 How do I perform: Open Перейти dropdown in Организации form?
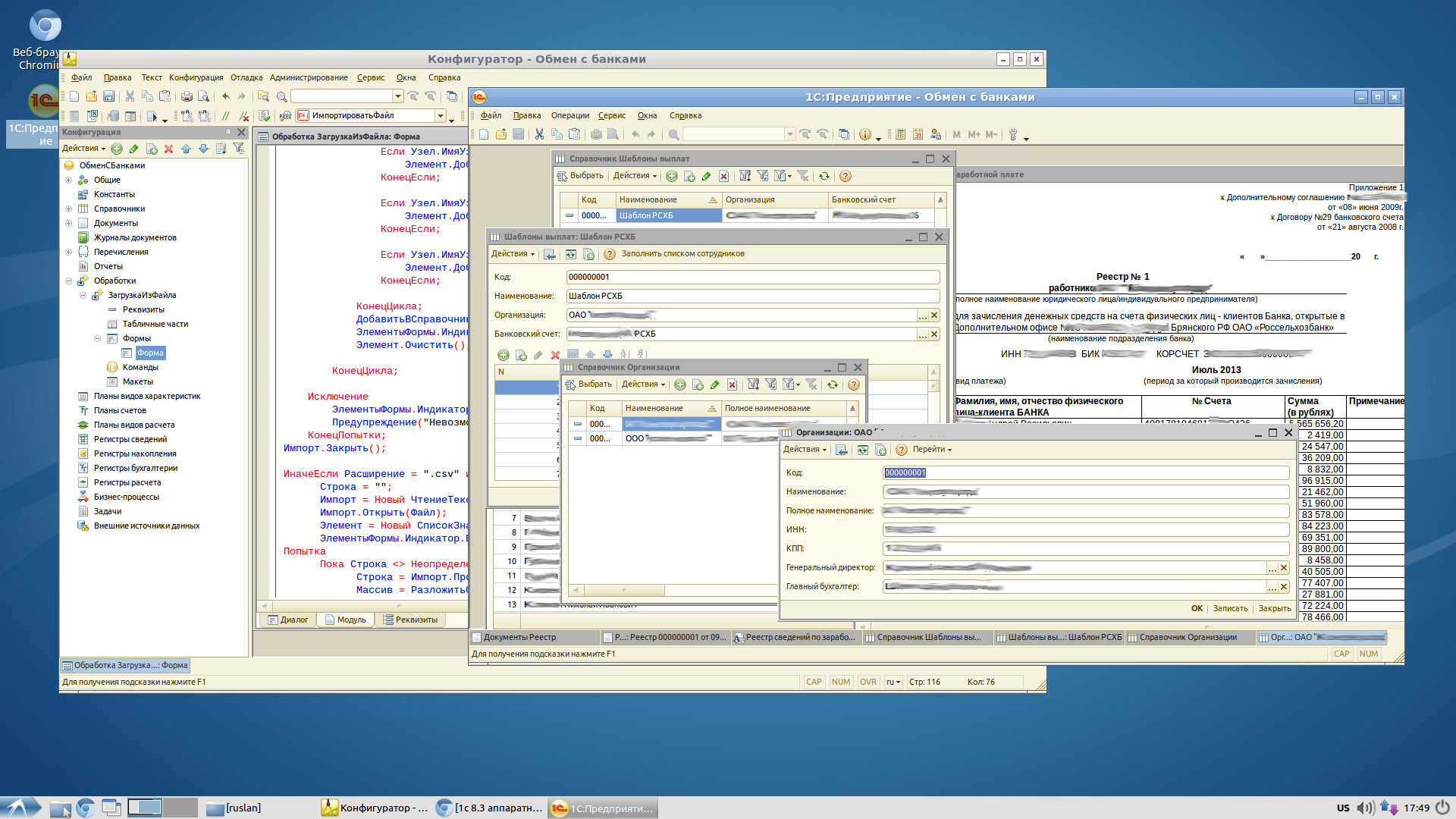point(932,450)
